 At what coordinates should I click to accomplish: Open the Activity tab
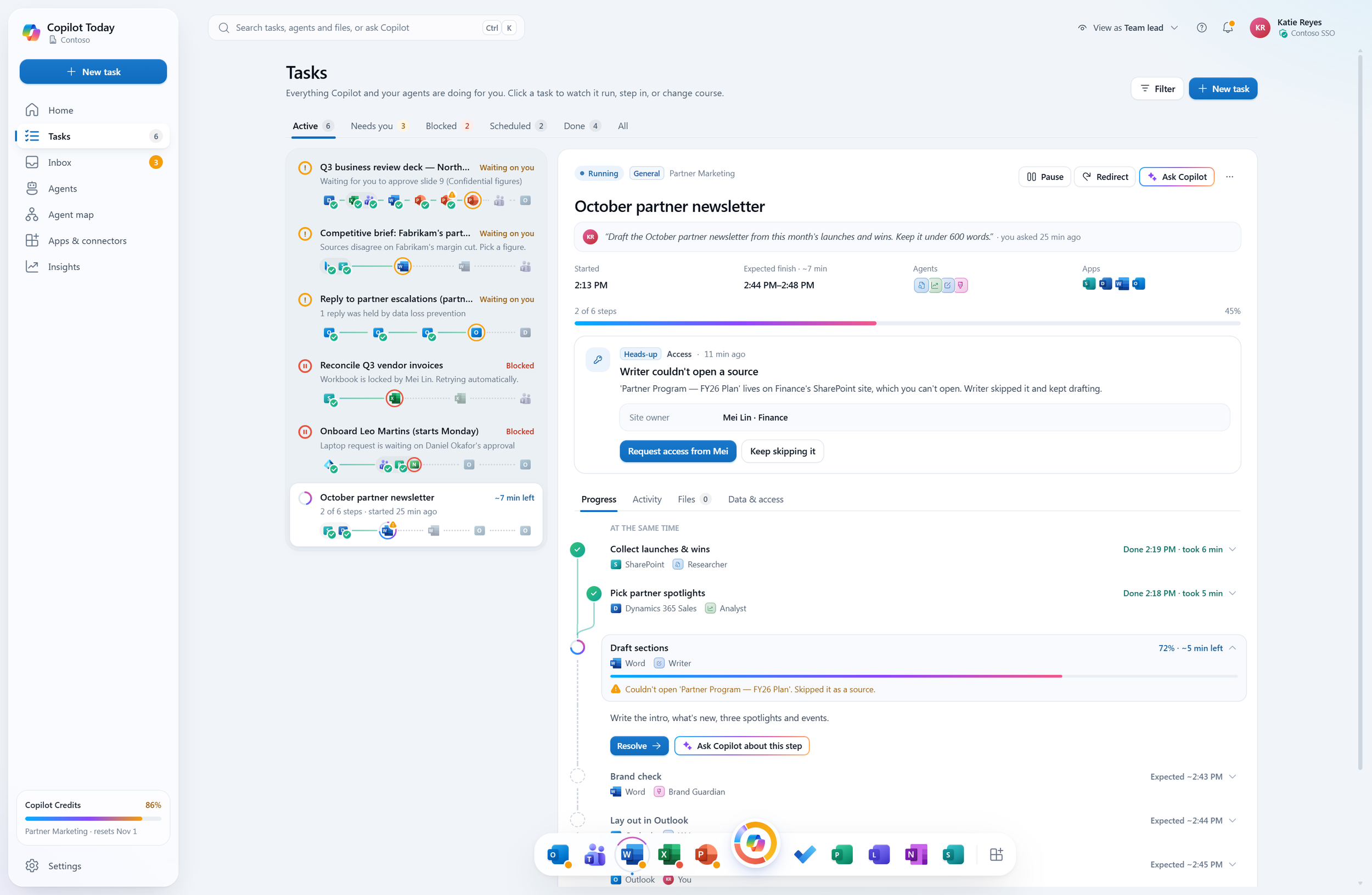[647, 499]
